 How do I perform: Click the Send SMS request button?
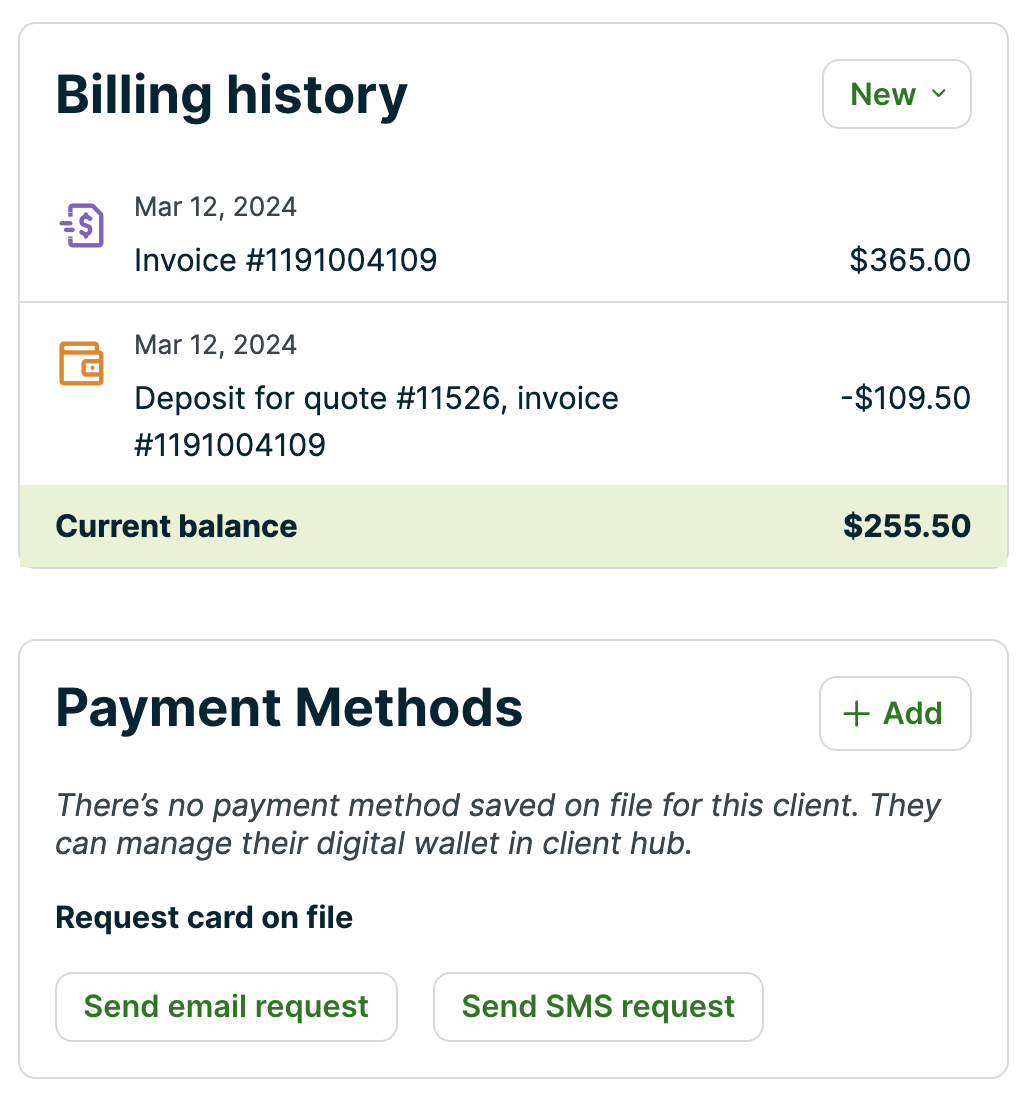(598, 1007)
